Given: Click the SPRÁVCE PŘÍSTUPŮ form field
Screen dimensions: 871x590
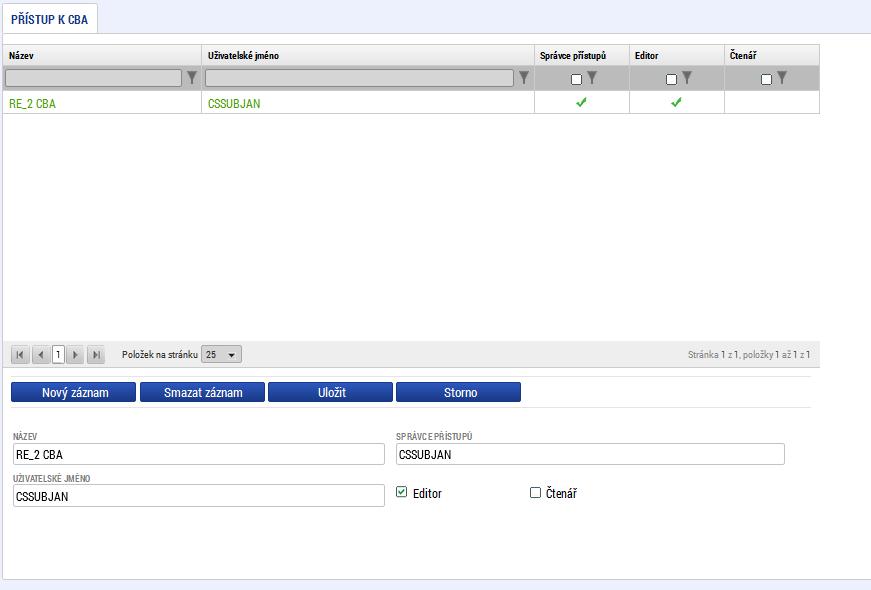Looking at the screenshot, I should 590,454.
